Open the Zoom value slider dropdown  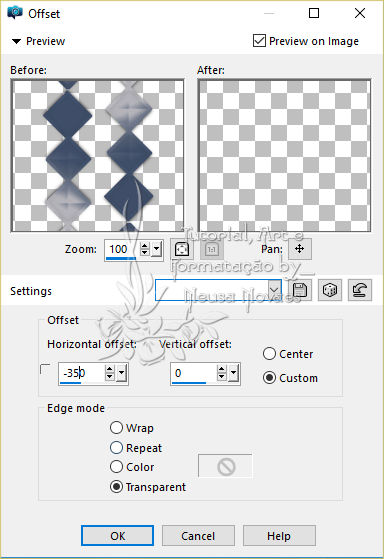[x=157, y=249]
